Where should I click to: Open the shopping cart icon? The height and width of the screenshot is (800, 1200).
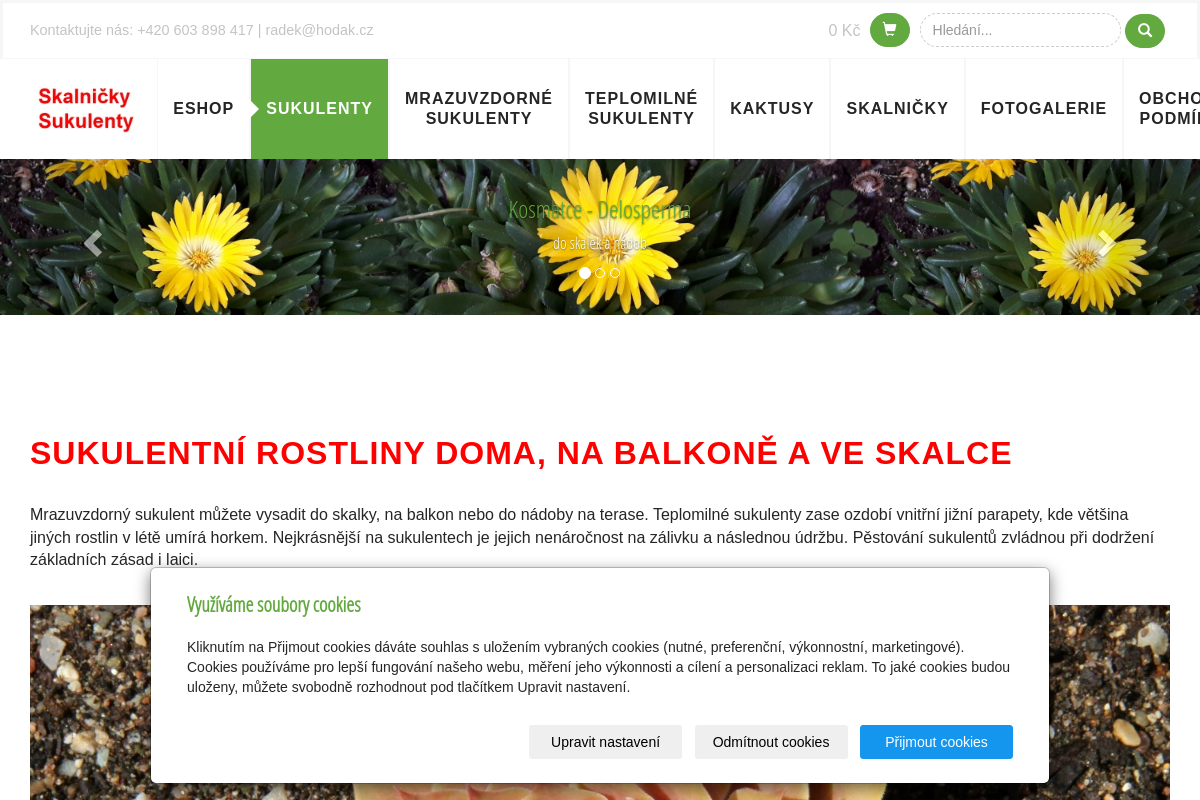888,30
